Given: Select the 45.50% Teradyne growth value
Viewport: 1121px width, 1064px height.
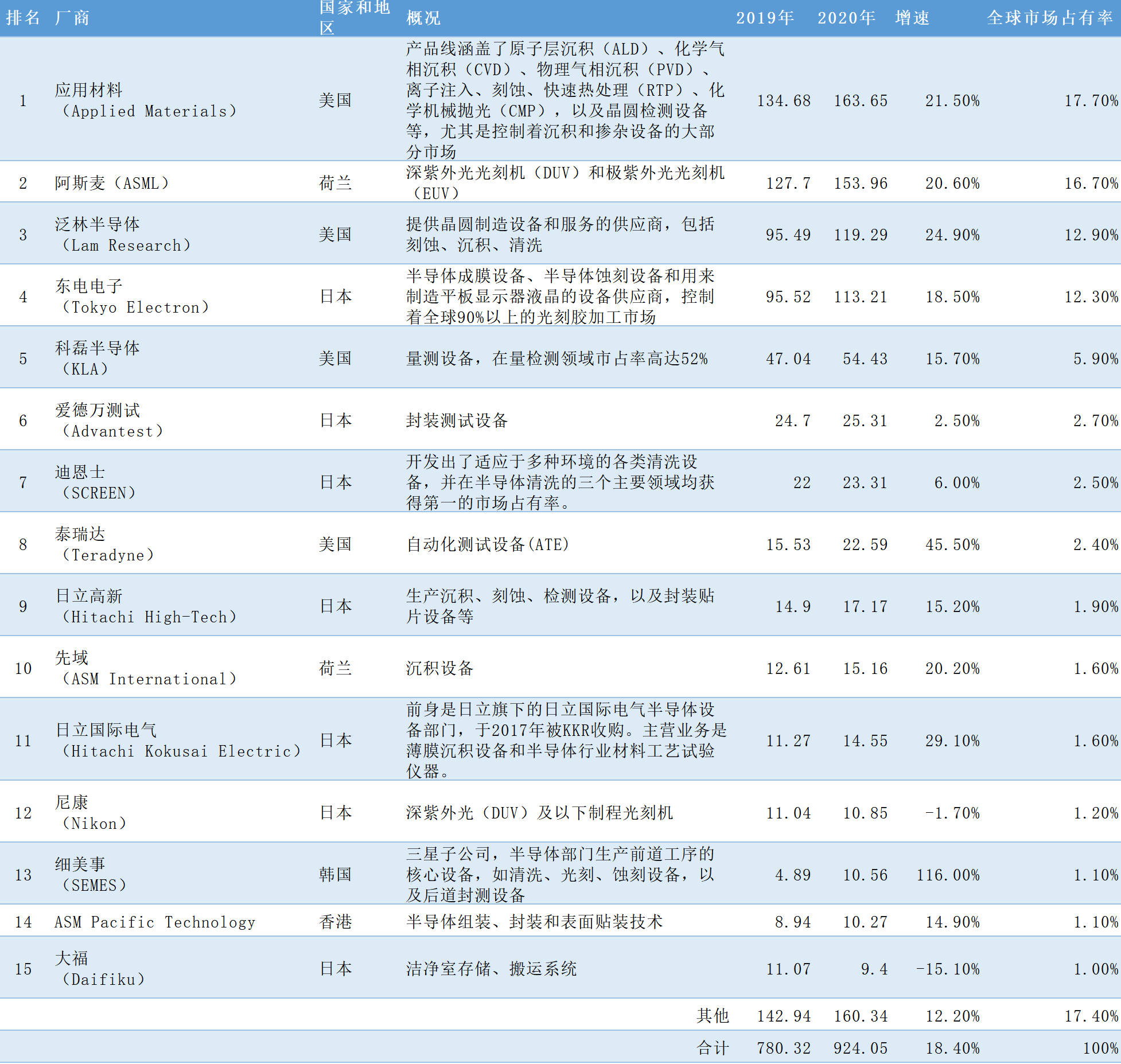Looking at the screenshot, I should click(952, 544).
